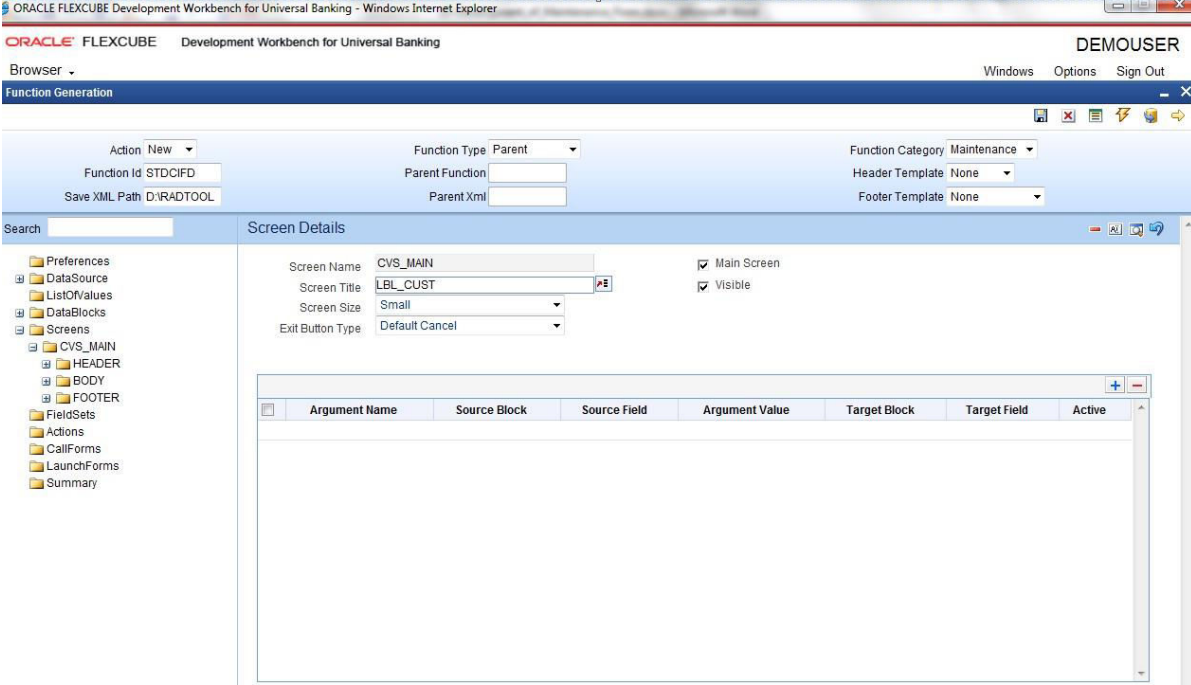Click the Screen Title field containing LBL_CUST
1191x685 pixels.
click(484, 285)
